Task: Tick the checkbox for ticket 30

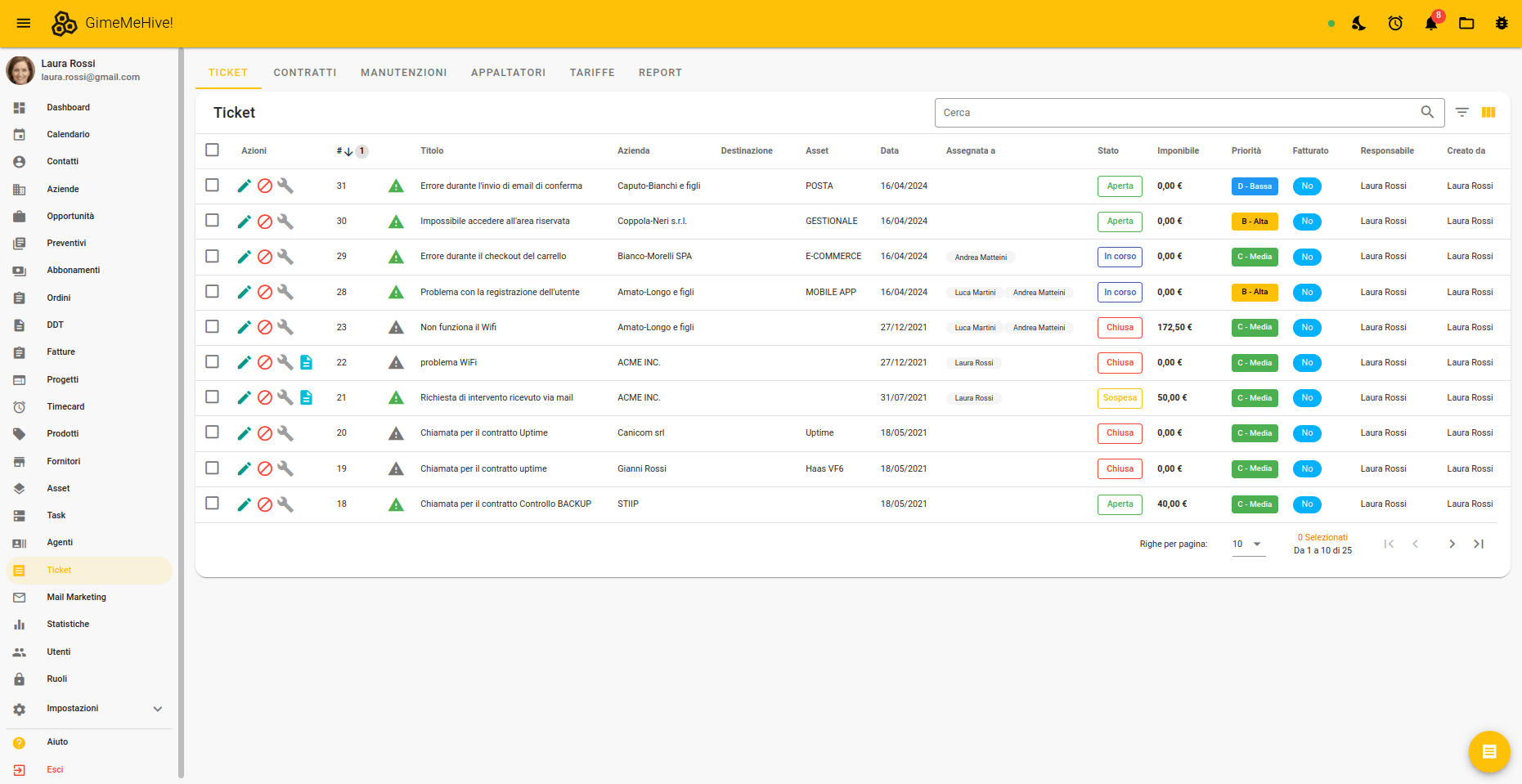Action: pos(213,220)
